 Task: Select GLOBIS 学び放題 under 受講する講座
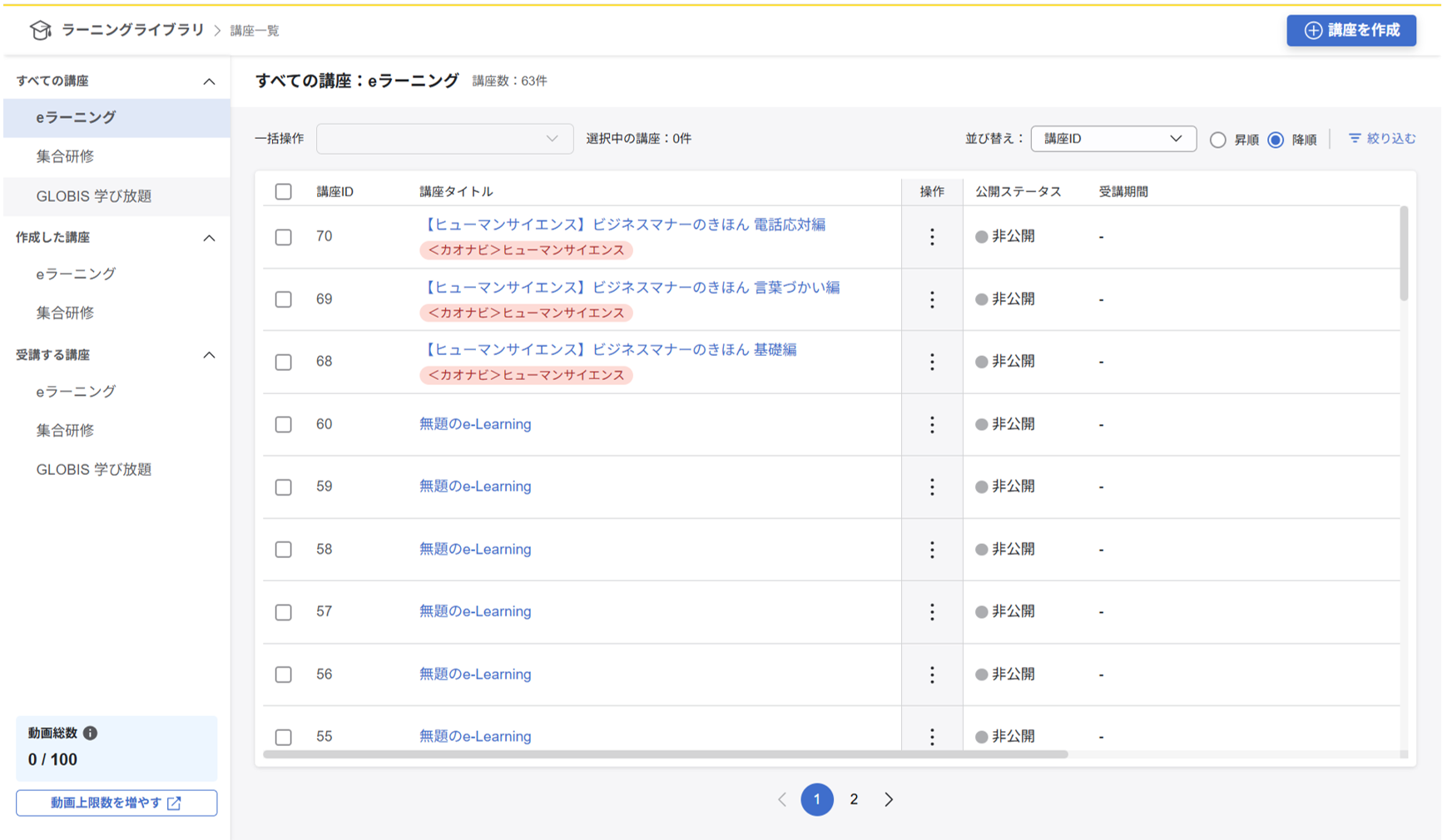93,469
